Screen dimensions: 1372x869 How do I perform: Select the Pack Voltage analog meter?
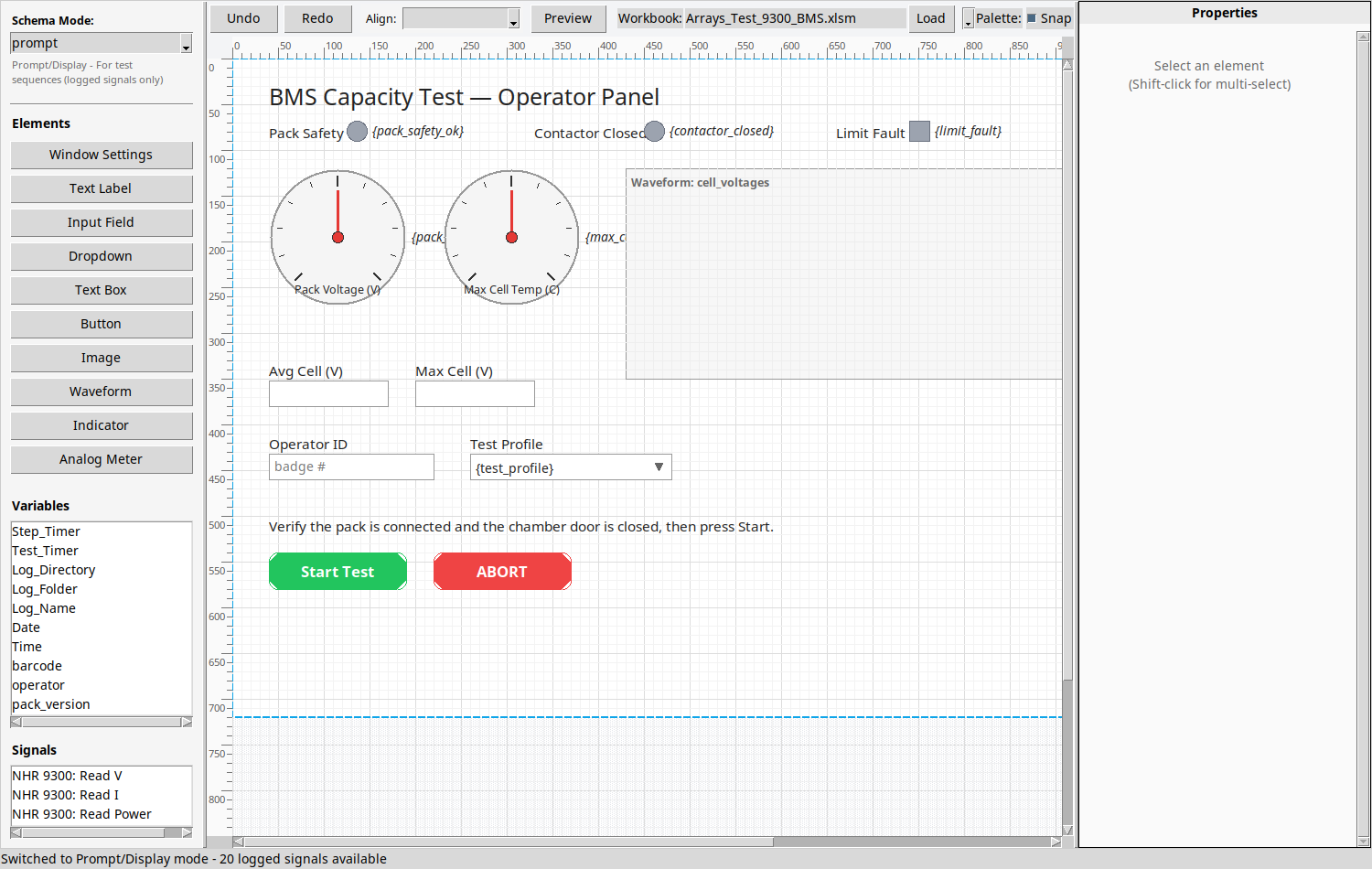pyautogui.click(x=338, y=237)
